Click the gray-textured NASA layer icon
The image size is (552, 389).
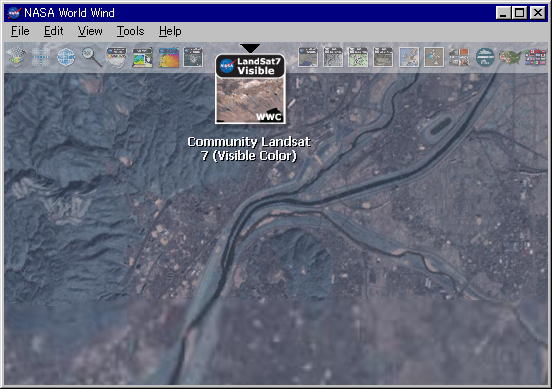tap(333, 57)
